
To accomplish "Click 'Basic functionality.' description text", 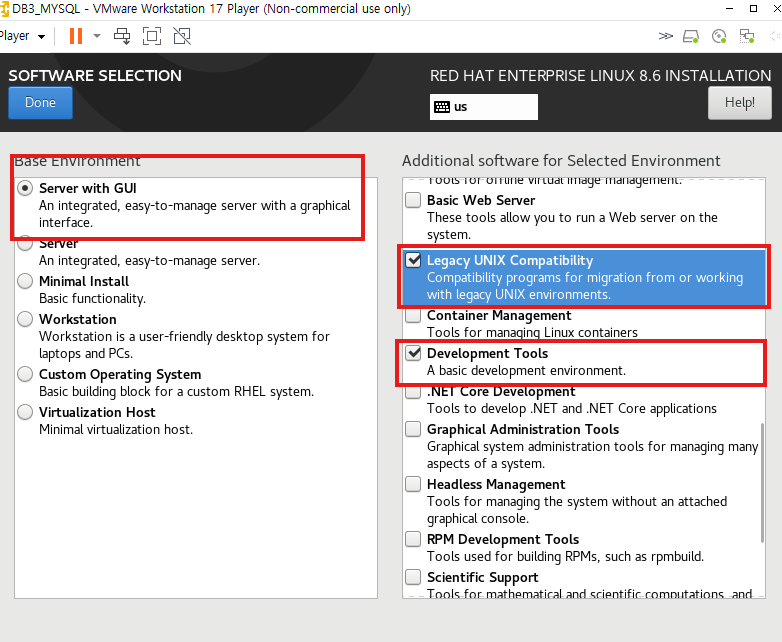I will (92, 298).
